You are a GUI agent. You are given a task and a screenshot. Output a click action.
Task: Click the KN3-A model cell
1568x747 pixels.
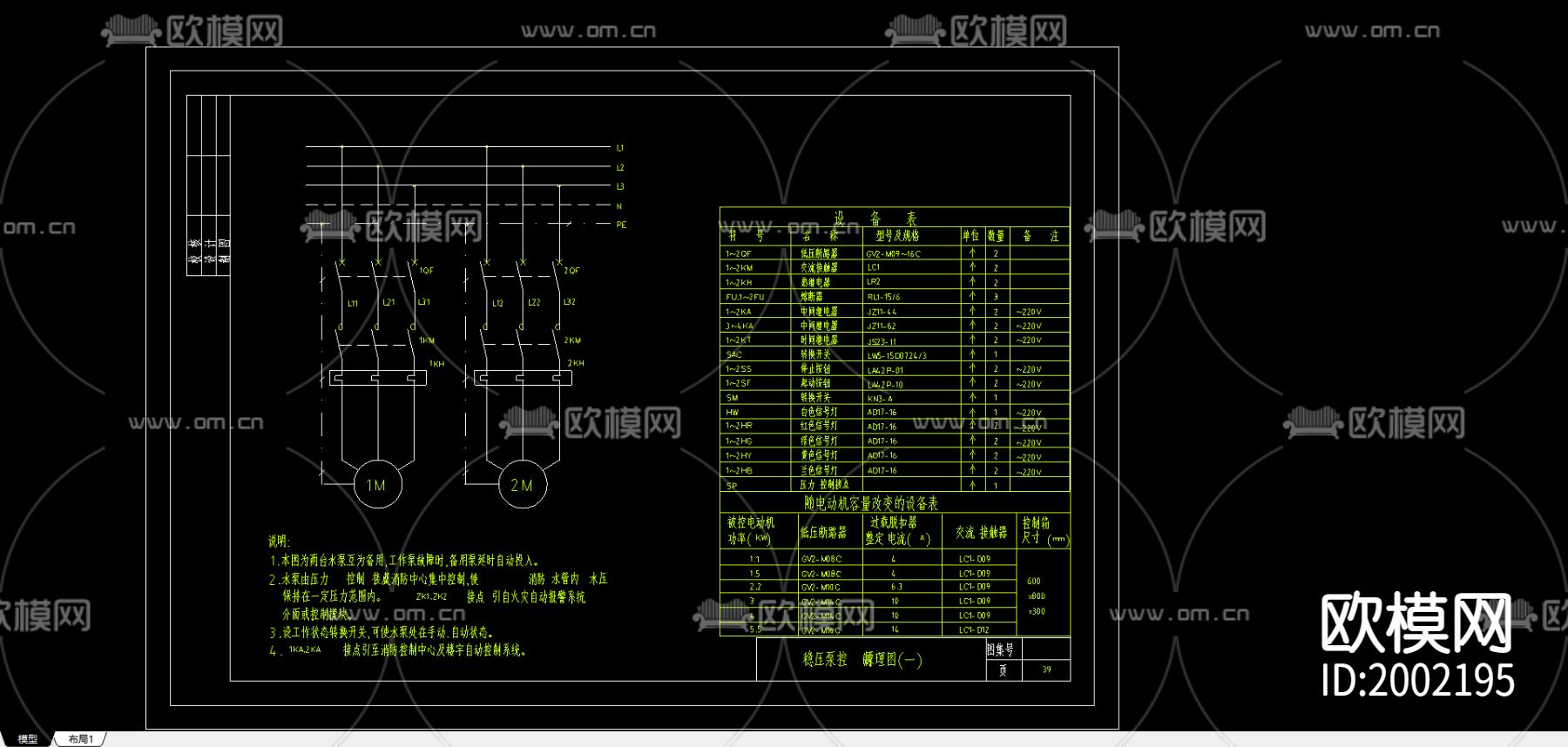pos(880,399)
